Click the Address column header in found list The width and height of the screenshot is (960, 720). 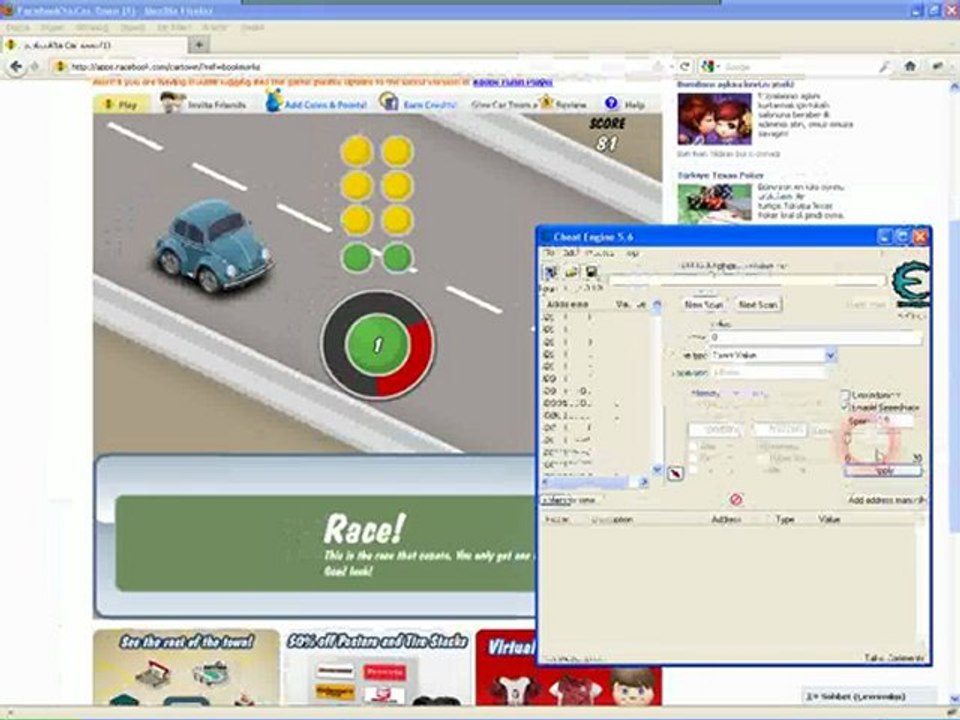[567, 304]
